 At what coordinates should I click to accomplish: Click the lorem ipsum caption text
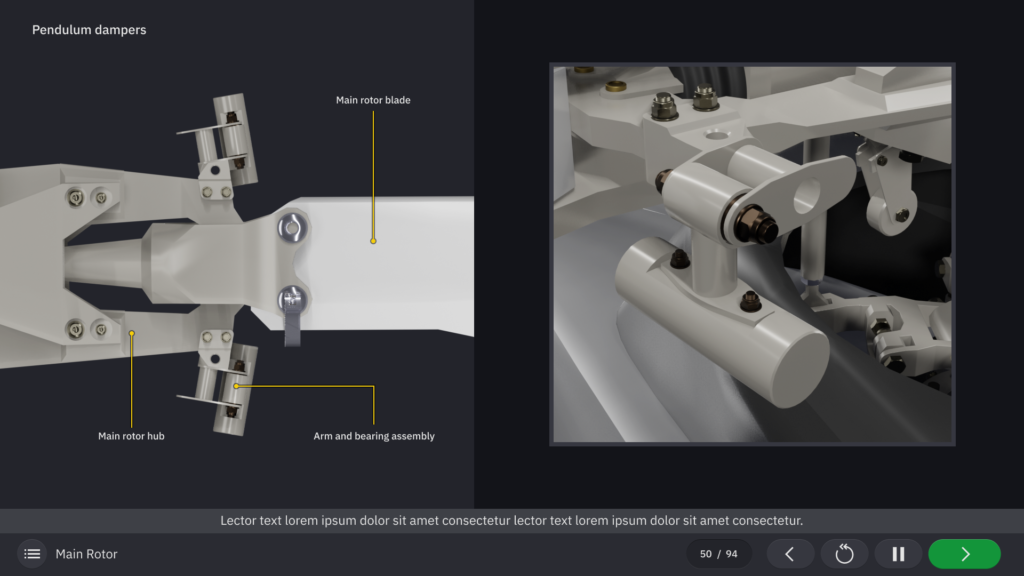tap(511, 520)
